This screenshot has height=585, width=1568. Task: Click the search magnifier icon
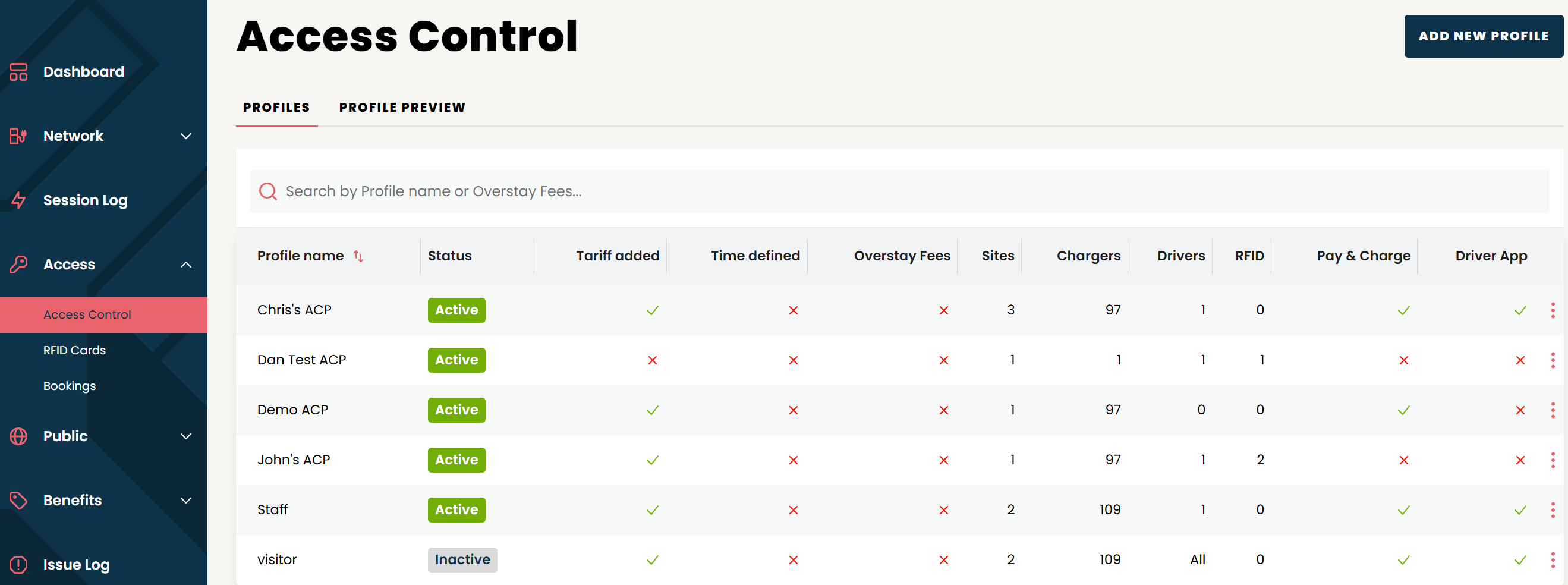[x=268, y=190]
